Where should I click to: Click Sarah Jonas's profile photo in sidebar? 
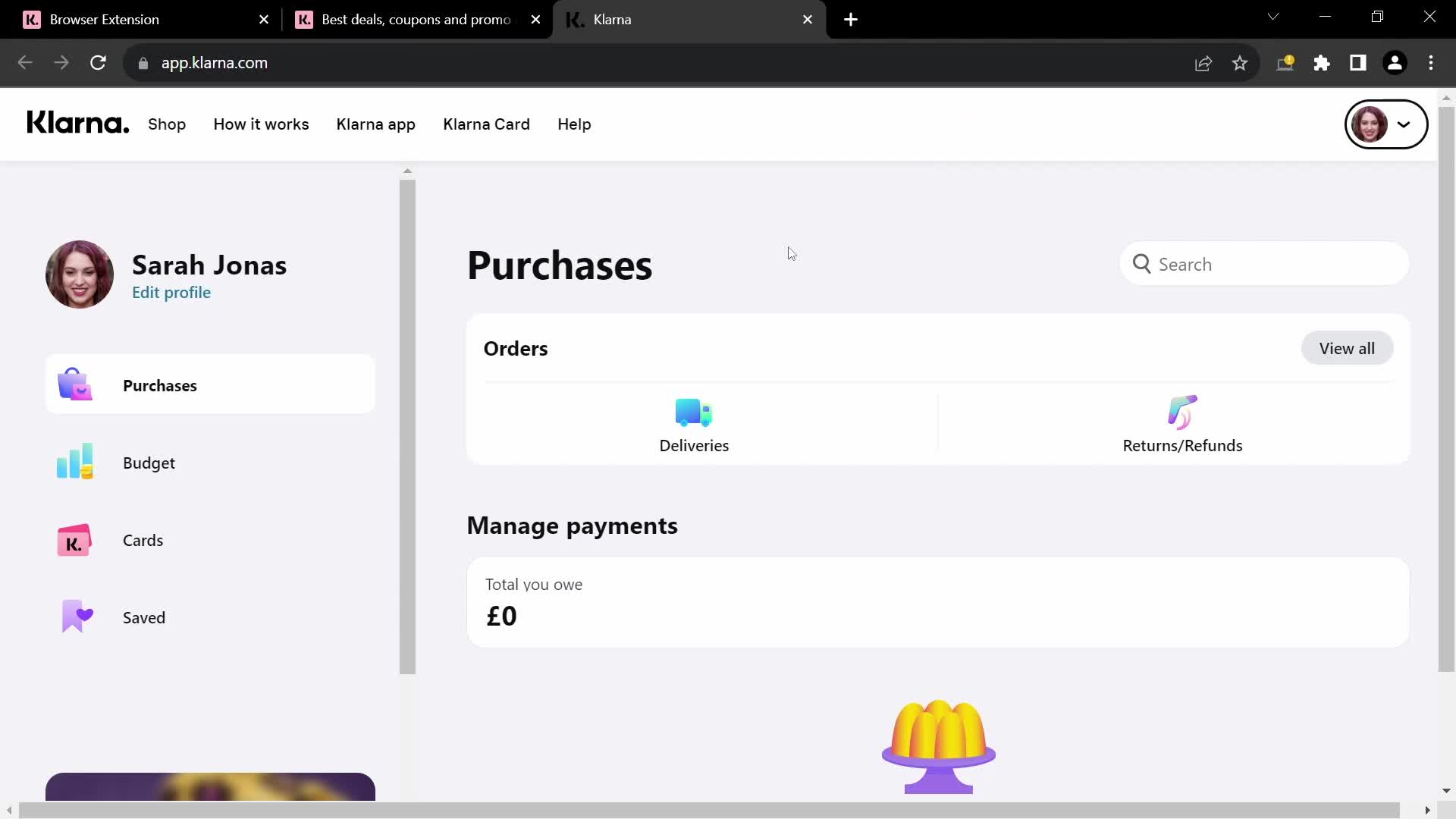(80, 275)
